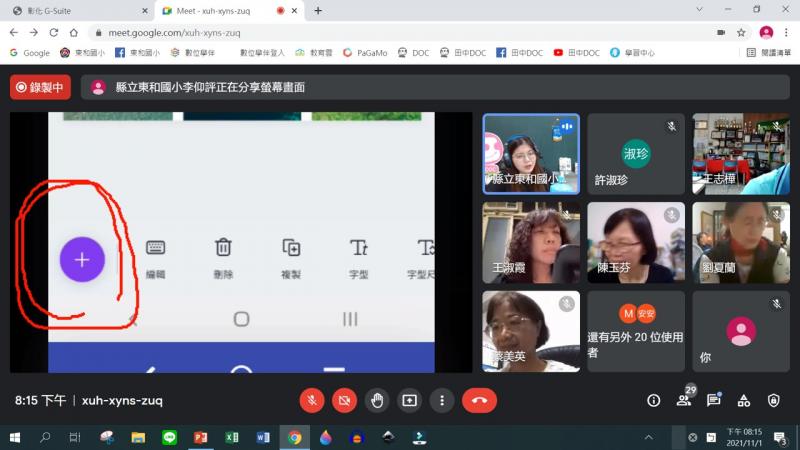The width and height of the screenshot is (800, 450).
Task: Select the presenter's video tile 縣立東和國小
Action: point(531,154)
